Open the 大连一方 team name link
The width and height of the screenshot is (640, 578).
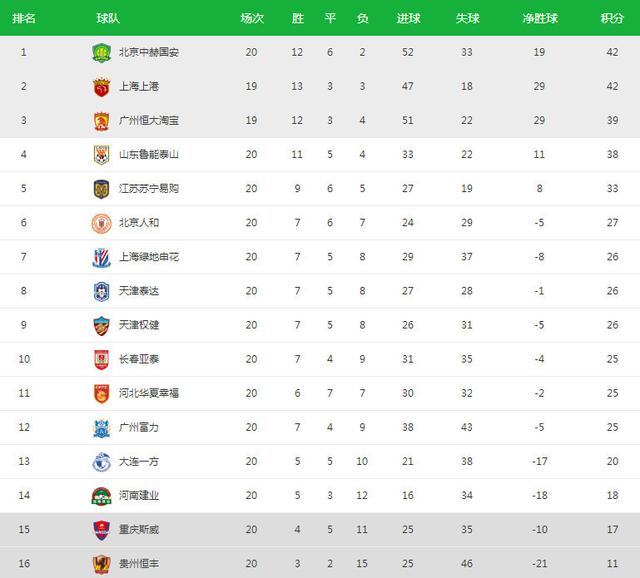[x=138, y=462]
